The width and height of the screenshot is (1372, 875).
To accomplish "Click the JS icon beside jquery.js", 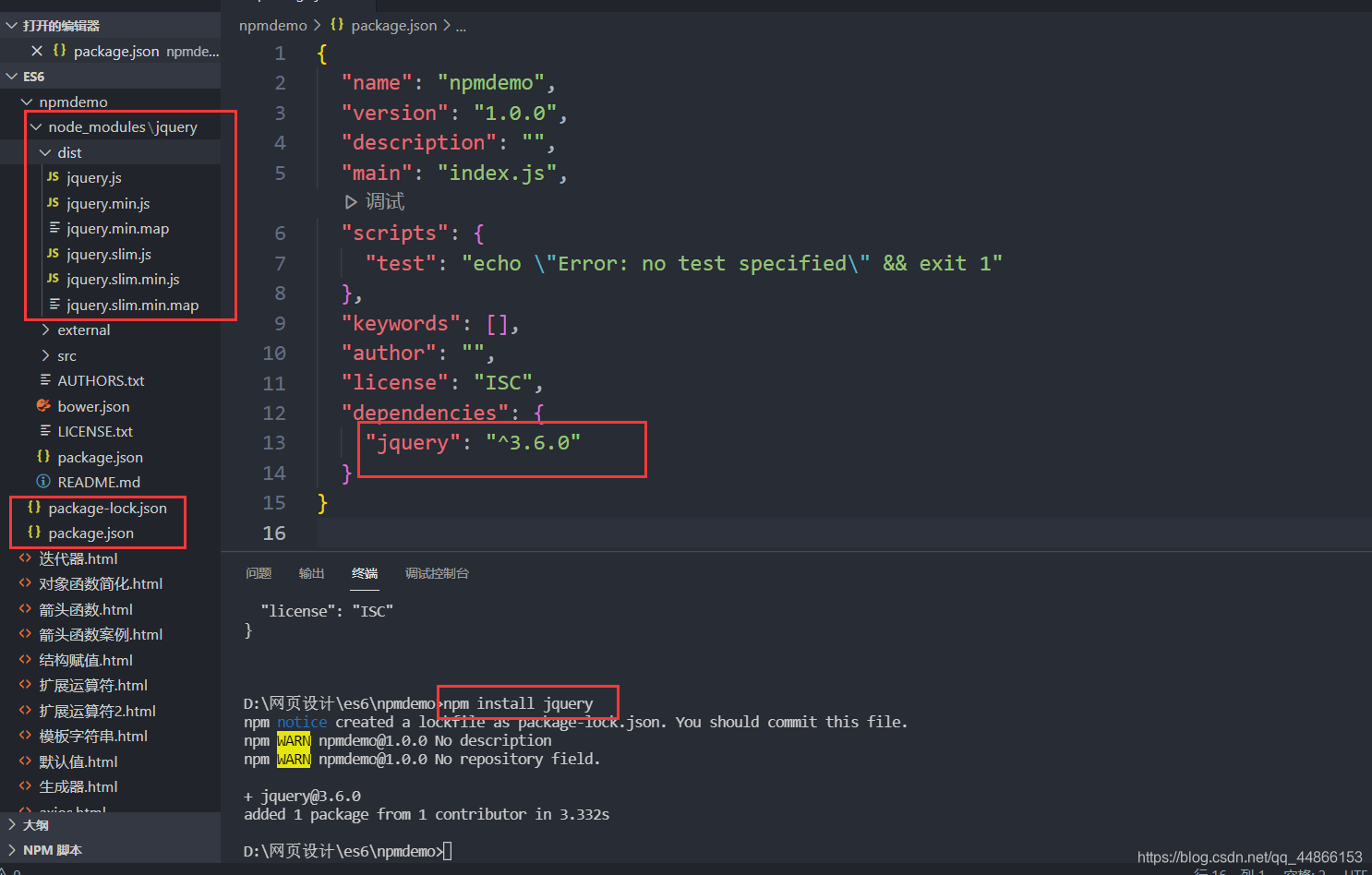I will tap(54, 176).
